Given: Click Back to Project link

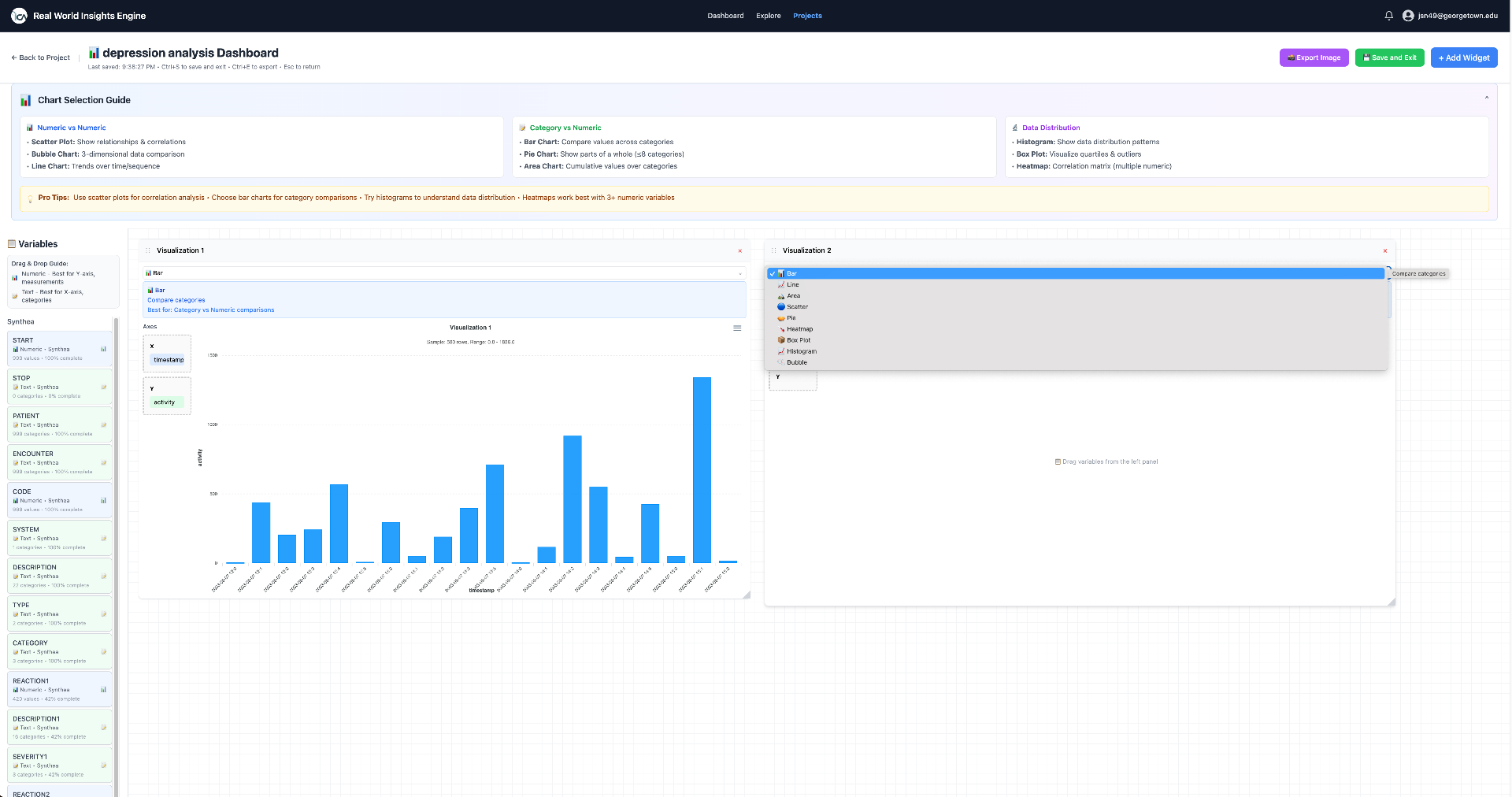Looking at the screenshot, I should (41, 57).
